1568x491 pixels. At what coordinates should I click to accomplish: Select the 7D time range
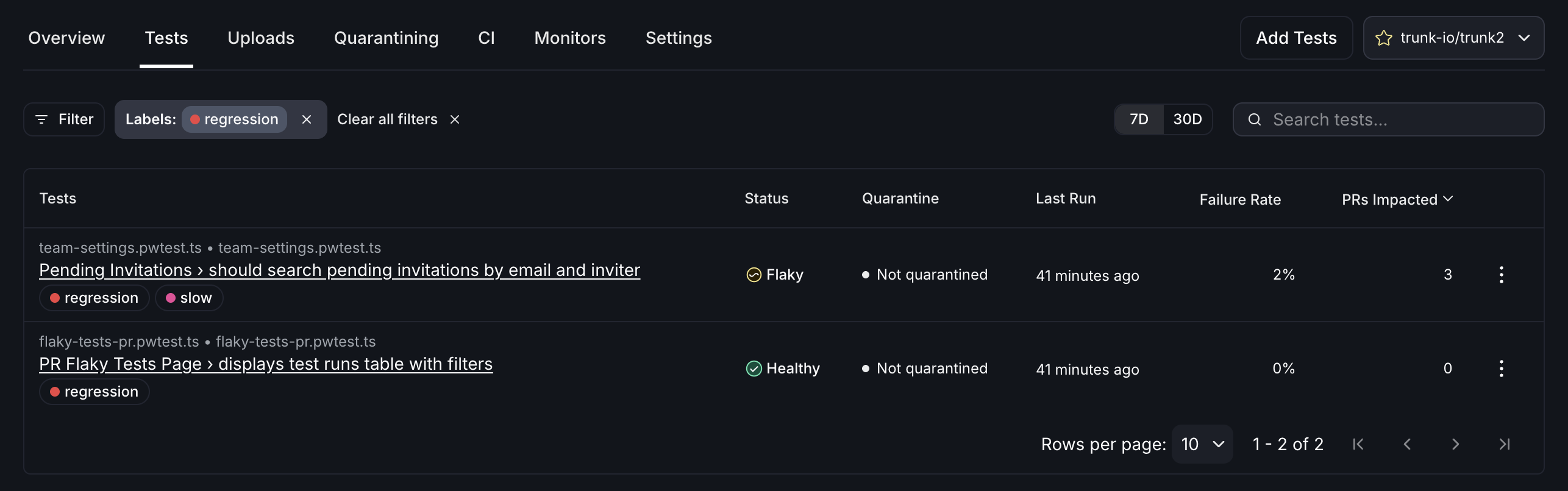pyautogui.click(x=1139, y=119)
